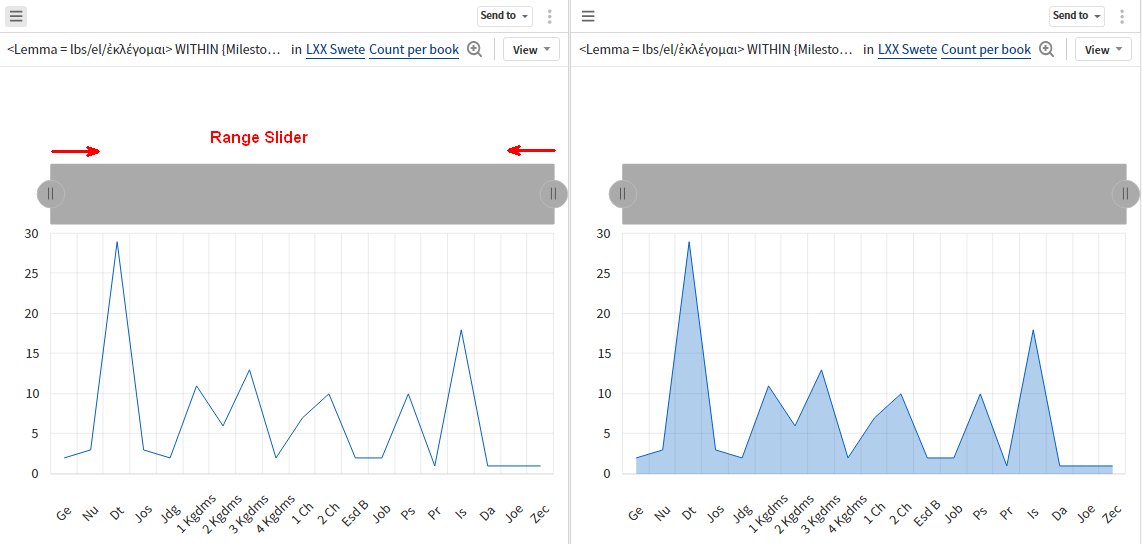
Task: Click the Ps axis label in left chart
Action: pyautogui.click(x=408, y=513)
